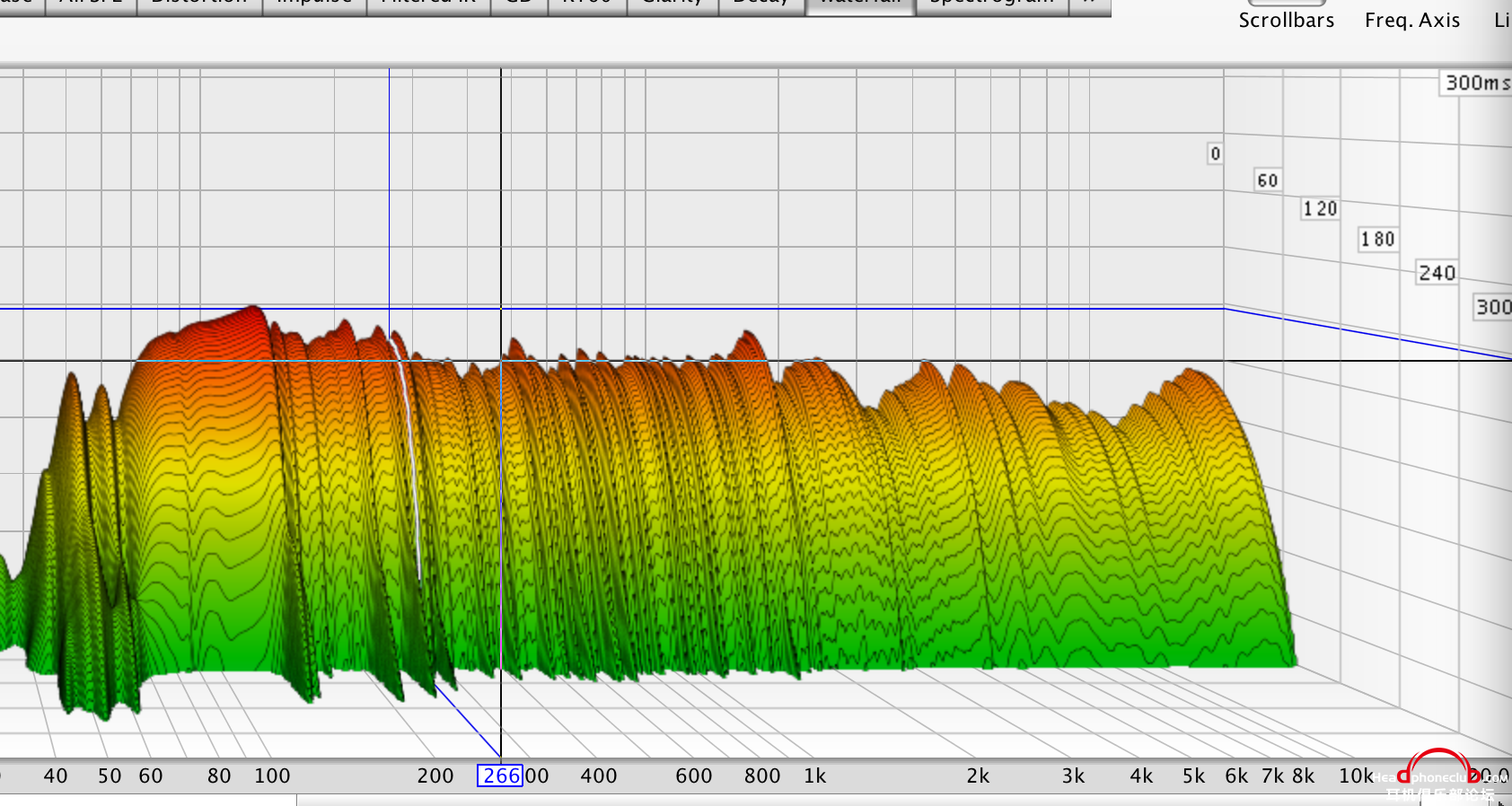The image size is (1512, 806).
Task: Click the white highlighted waterfall slice curve
Action: (411, 449)
